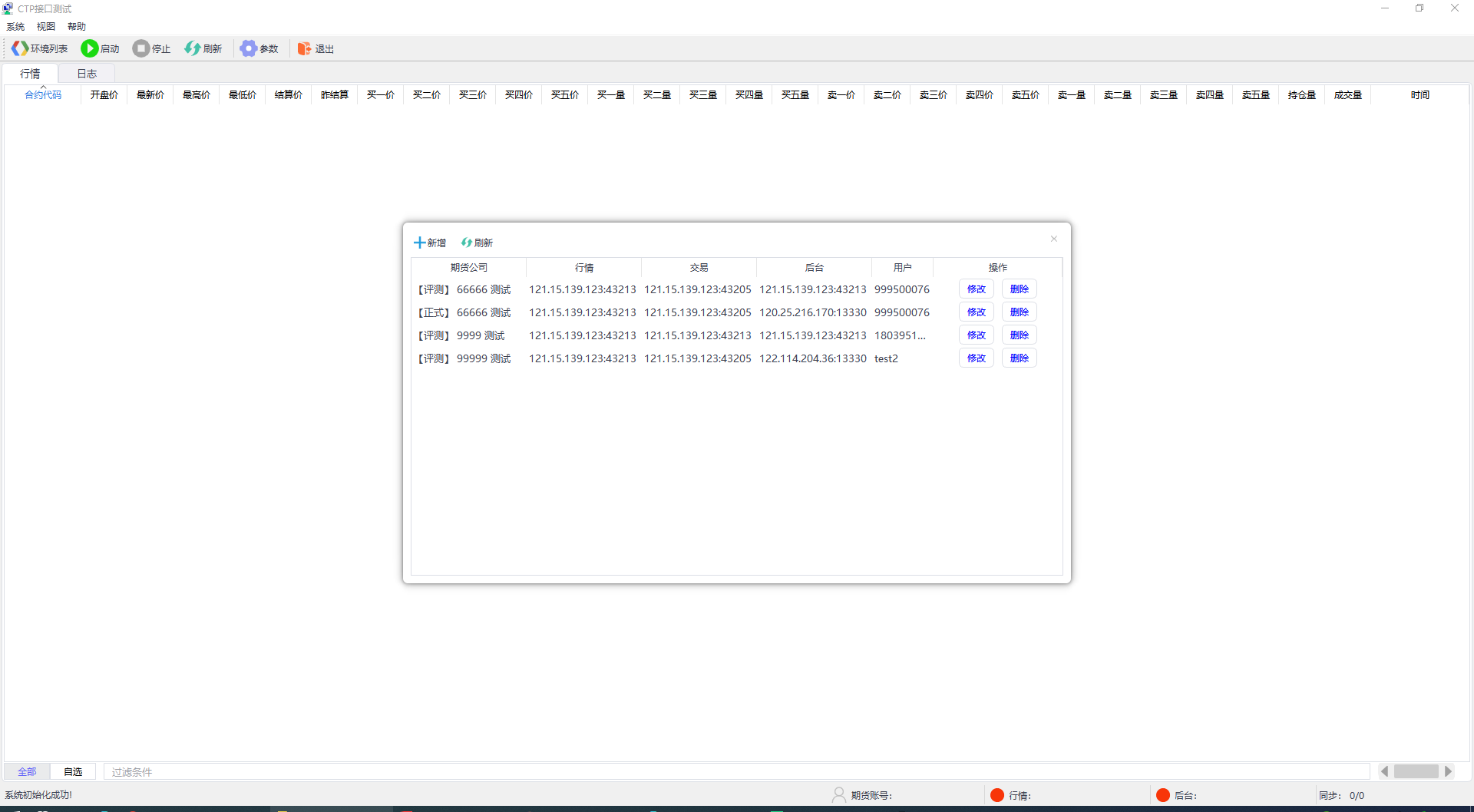
Task: Minimize the CTP接口测试 window
Action: 1385,8
